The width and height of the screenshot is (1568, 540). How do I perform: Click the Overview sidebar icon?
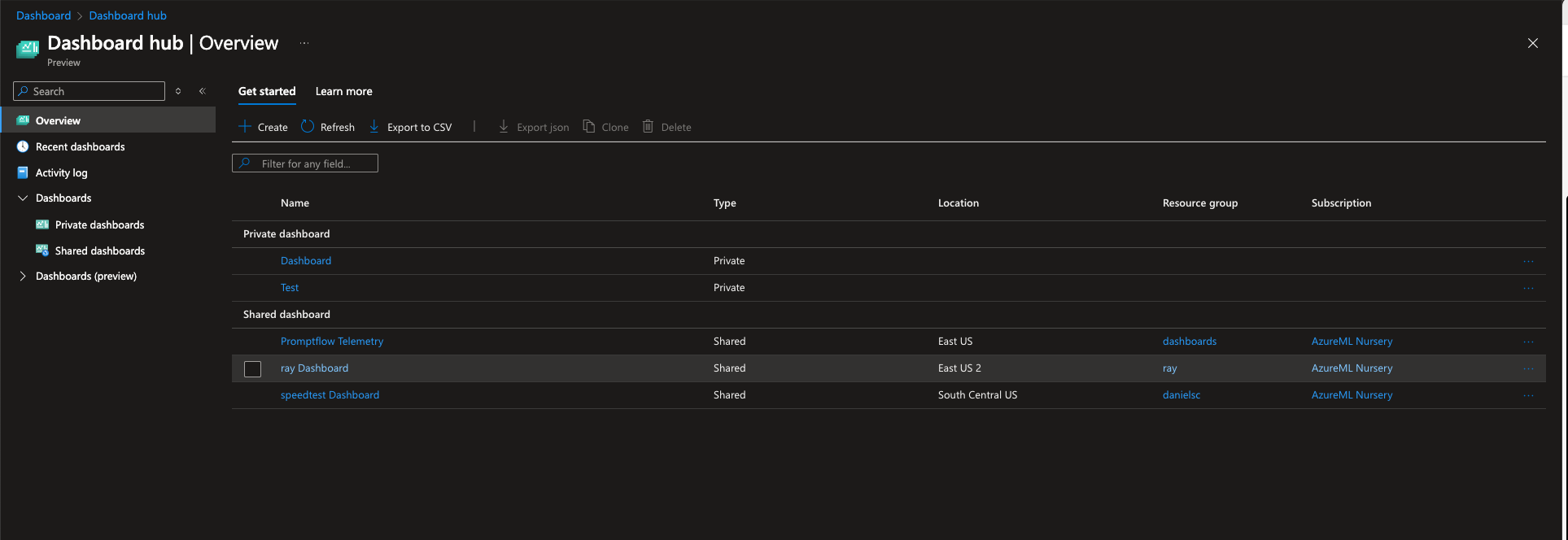tap(23, 120)
